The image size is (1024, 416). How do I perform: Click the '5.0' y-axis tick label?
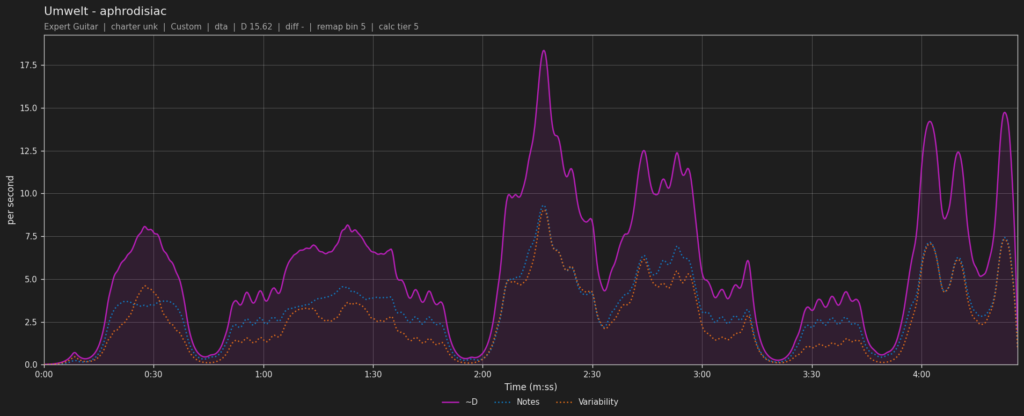pyautogui.click(x=33, y=280)
